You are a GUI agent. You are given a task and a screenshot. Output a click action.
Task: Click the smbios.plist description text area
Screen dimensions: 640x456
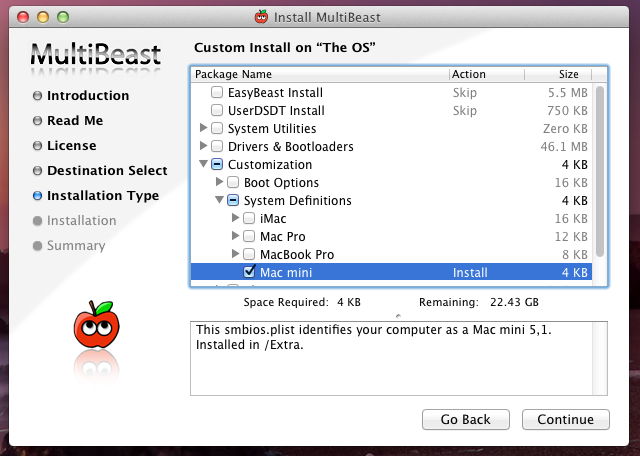392,358
